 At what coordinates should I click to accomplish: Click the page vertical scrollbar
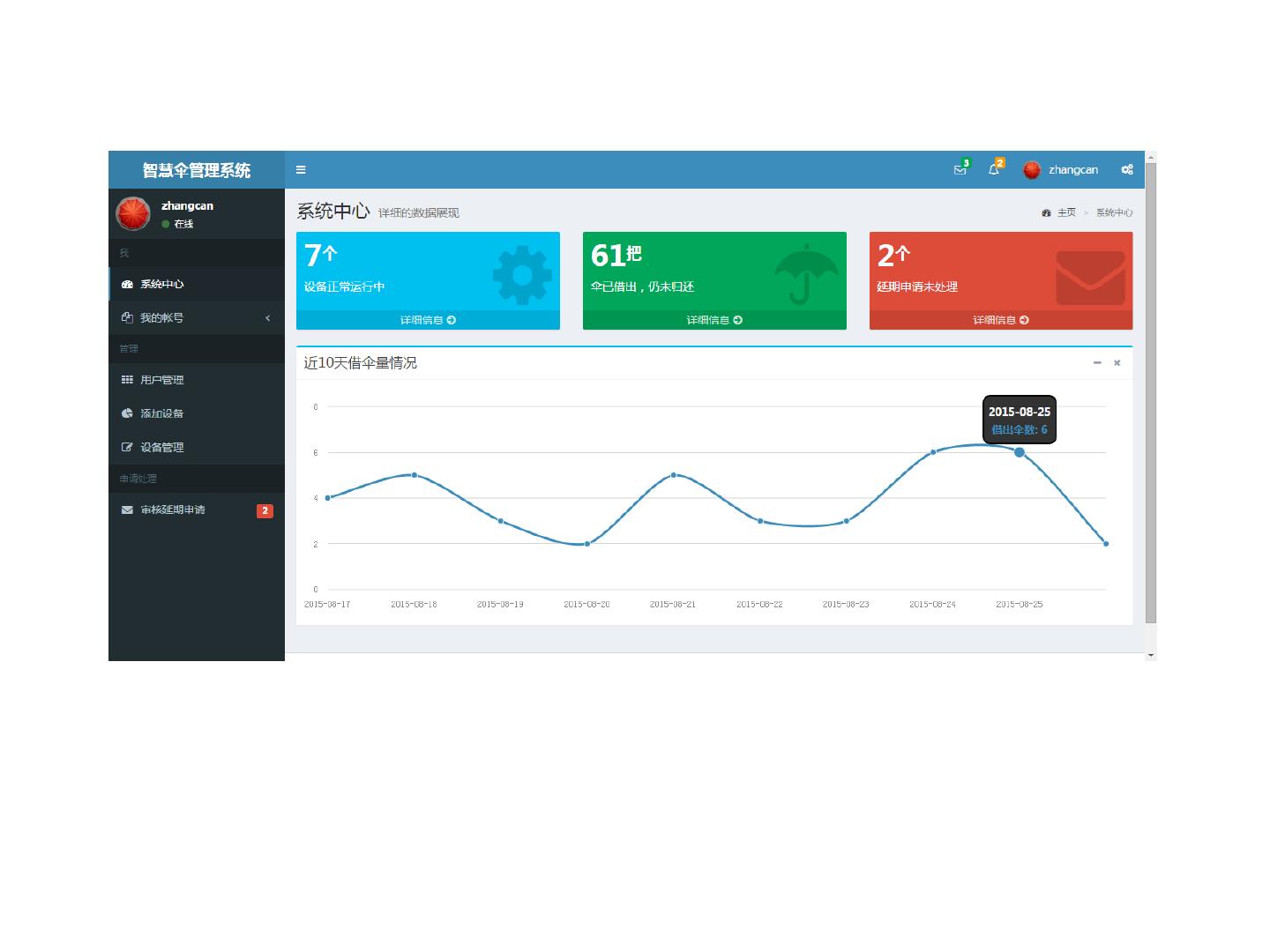[1151, 392]
